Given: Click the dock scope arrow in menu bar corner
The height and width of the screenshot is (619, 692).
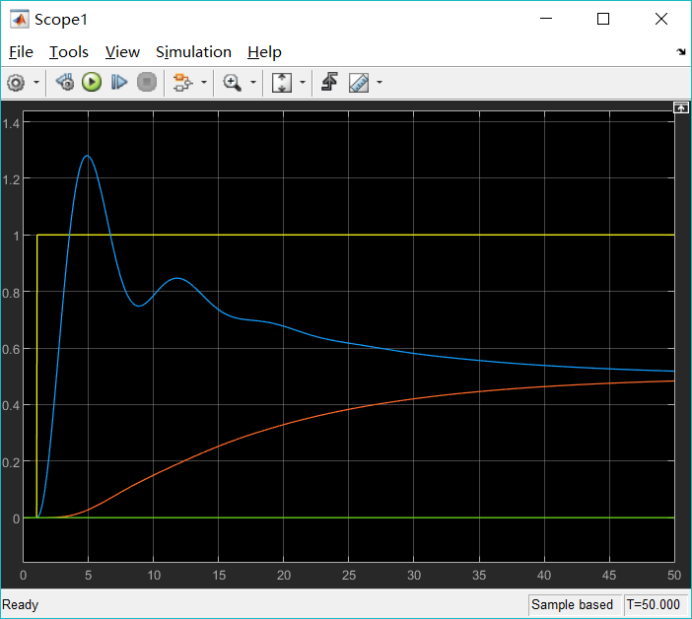Looking at the screenshot, I should tap(681, 52).
